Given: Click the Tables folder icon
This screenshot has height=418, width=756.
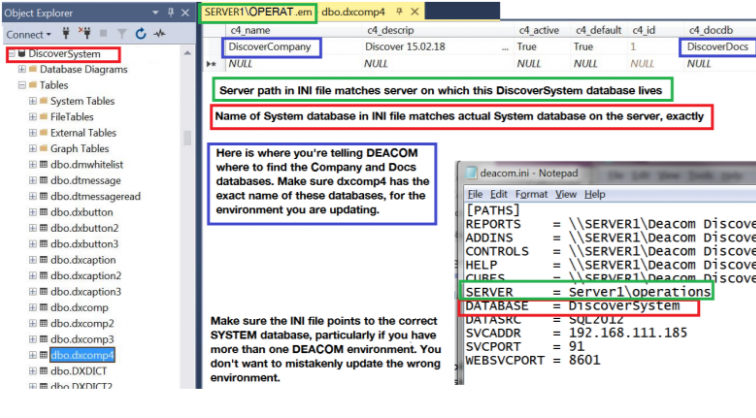Looking at the screenshot, I should [33, 85].
